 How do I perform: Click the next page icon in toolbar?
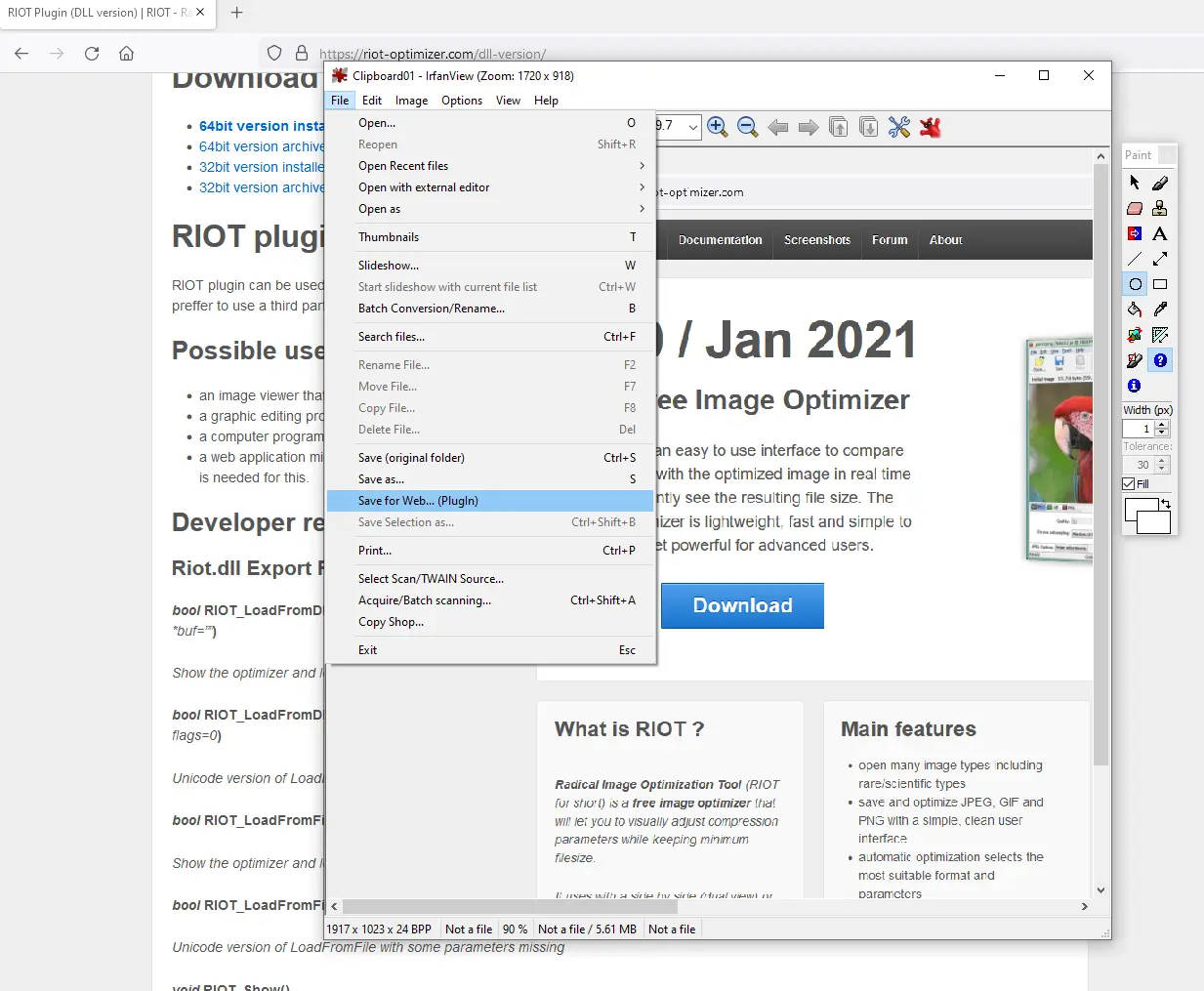pyautogui.click(x=869, y=127)
